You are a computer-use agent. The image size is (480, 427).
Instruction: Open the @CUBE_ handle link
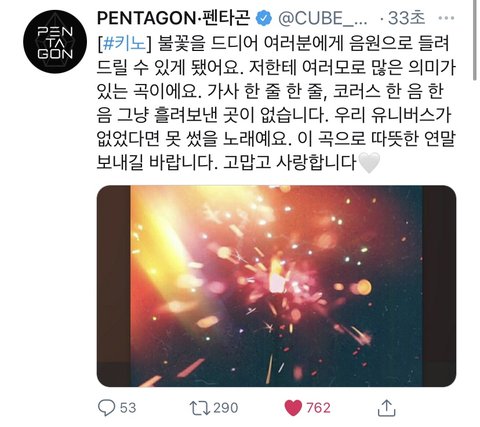(323, 18)
